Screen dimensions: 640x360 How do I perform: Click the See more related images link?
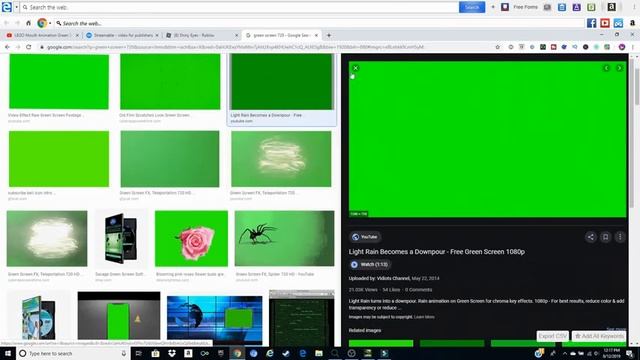tap(616, 329)
